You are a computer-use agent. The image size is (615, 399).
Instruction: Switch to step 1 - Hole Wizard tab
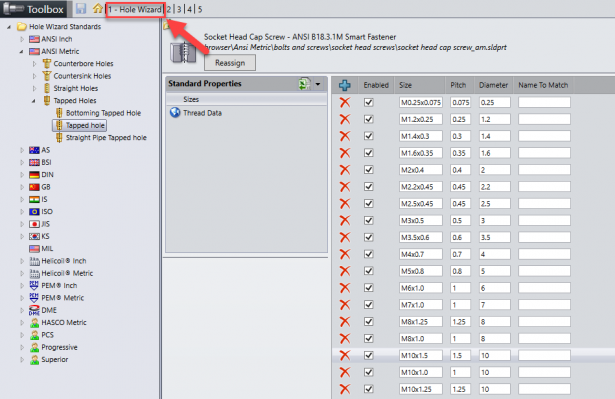pos(135,9)
